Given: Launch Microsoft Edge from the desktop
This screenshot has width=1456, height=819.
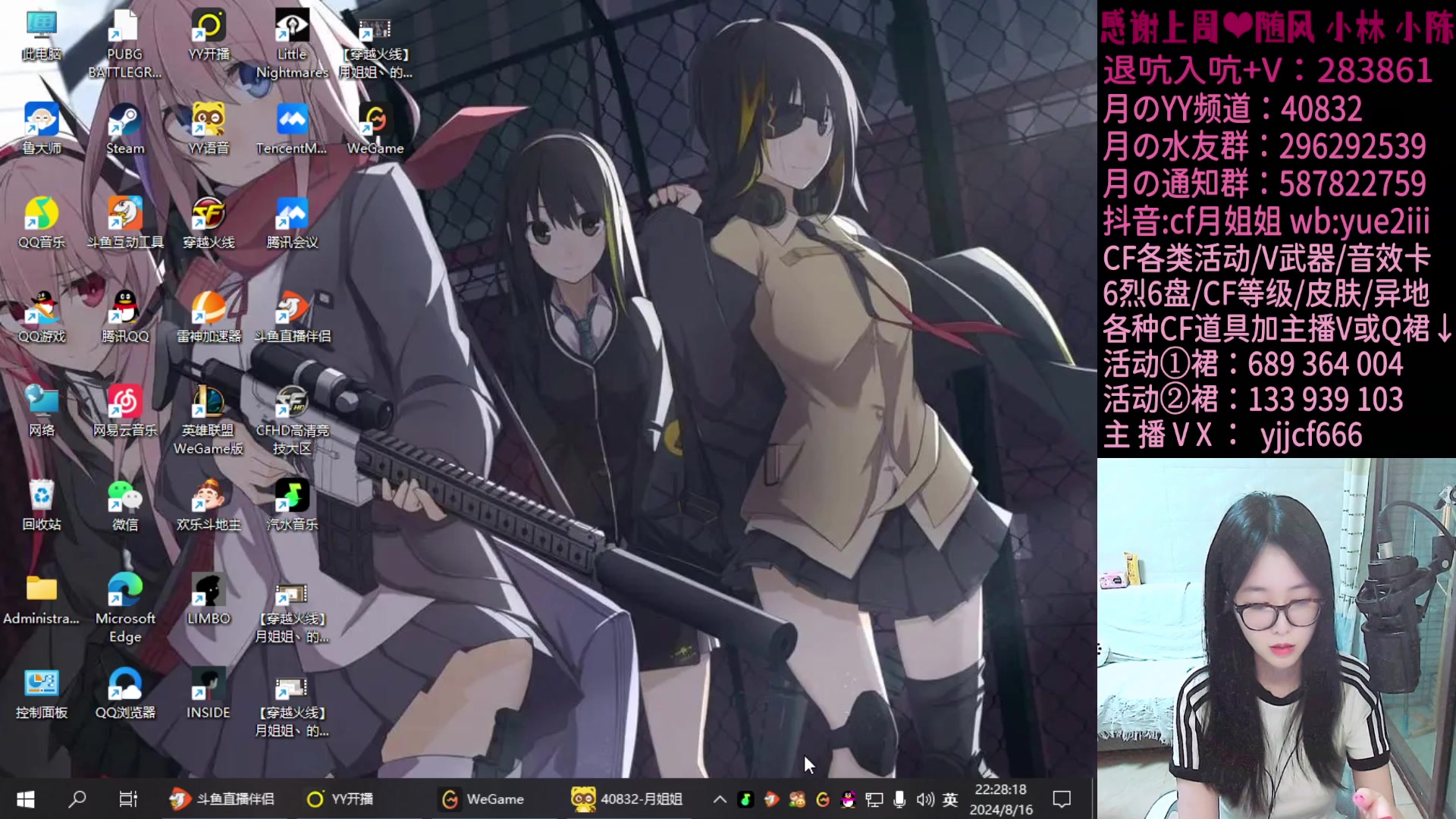Looking at the screenshot, I should click(125, 608).
